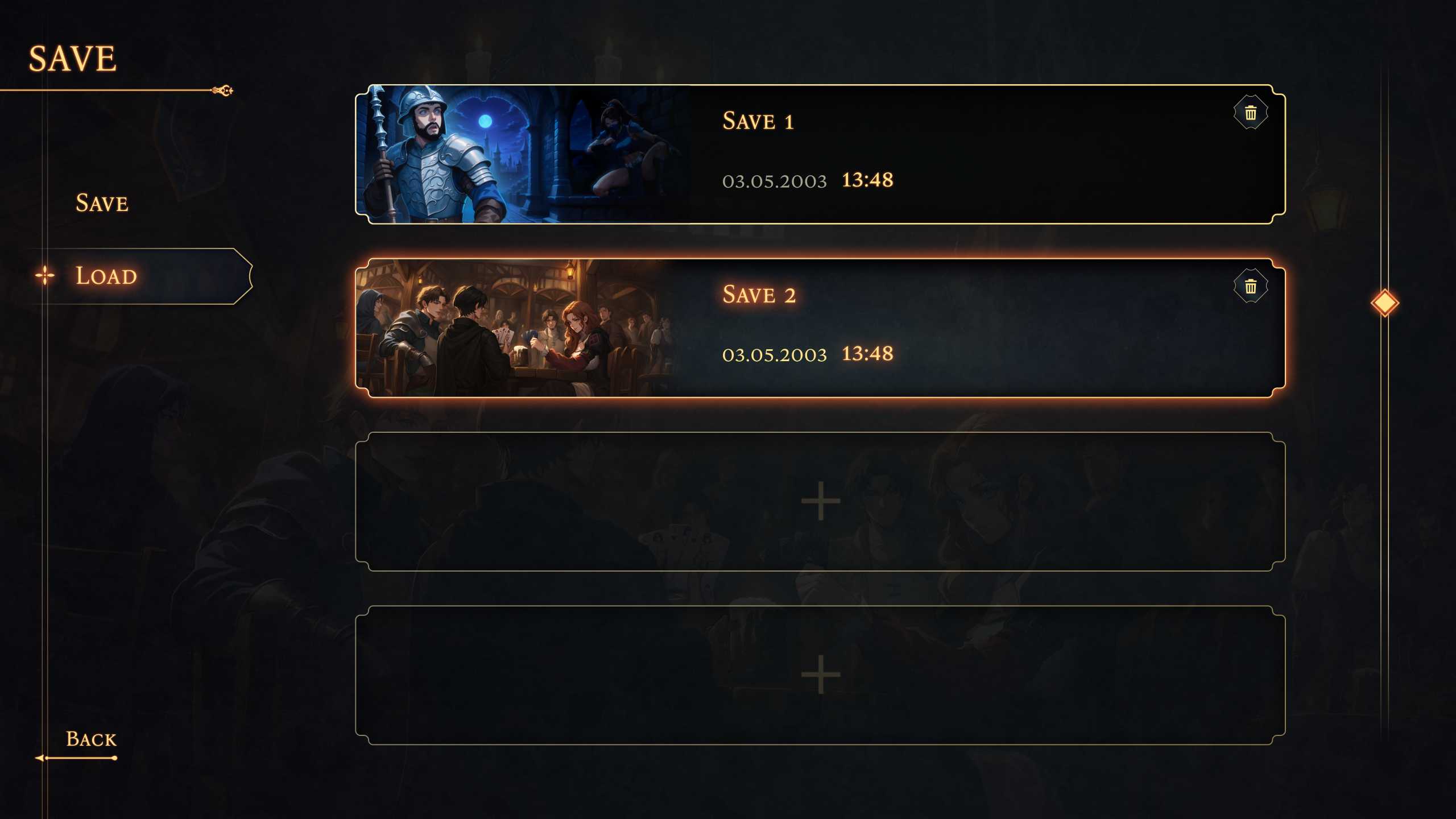The image size is (1456, 819).
Task: Delete Save 1 using trash icon
Action: pos(1250,113)
